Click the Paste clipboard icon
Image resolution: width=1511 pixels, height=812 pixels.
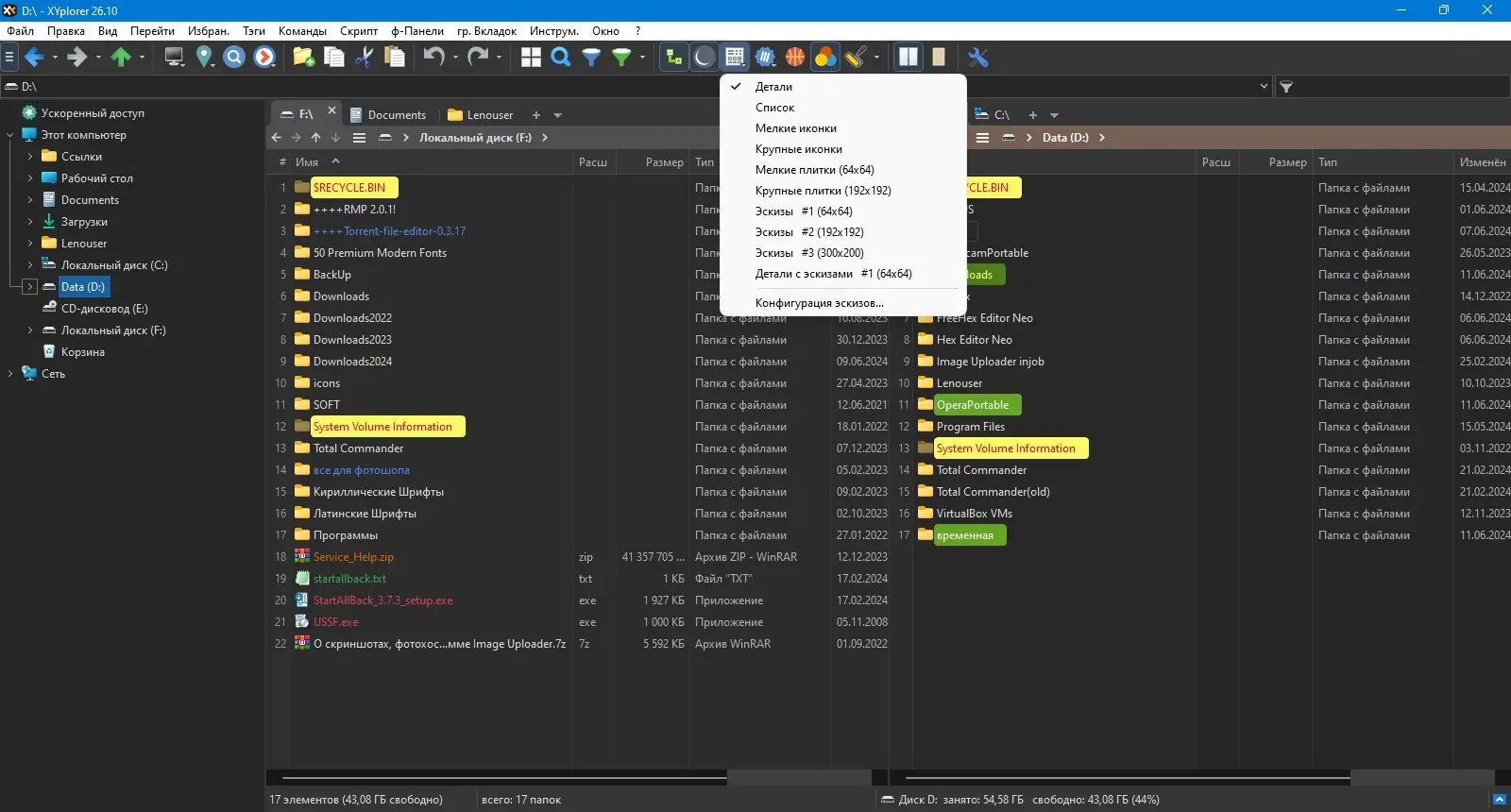pyautogui.click(x=395, y=58)
